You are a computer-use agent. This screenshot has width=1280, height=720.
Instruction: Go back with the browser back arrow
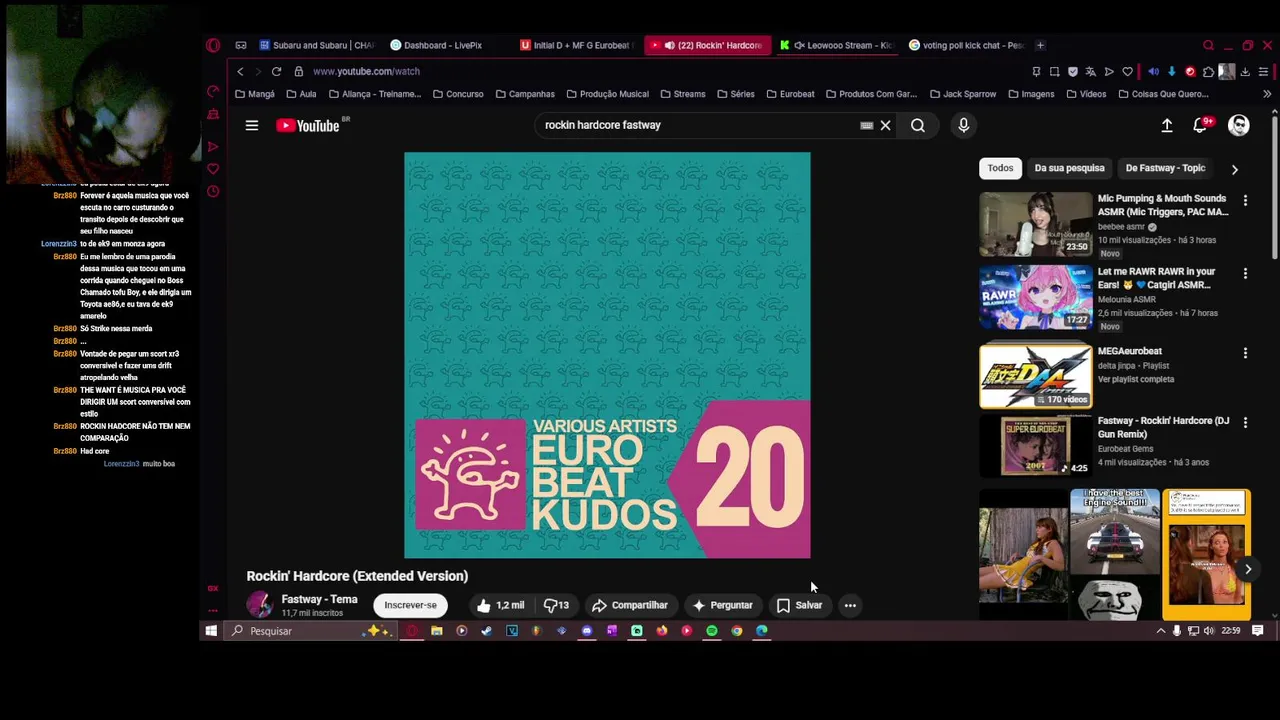click(x=240, y=71)
